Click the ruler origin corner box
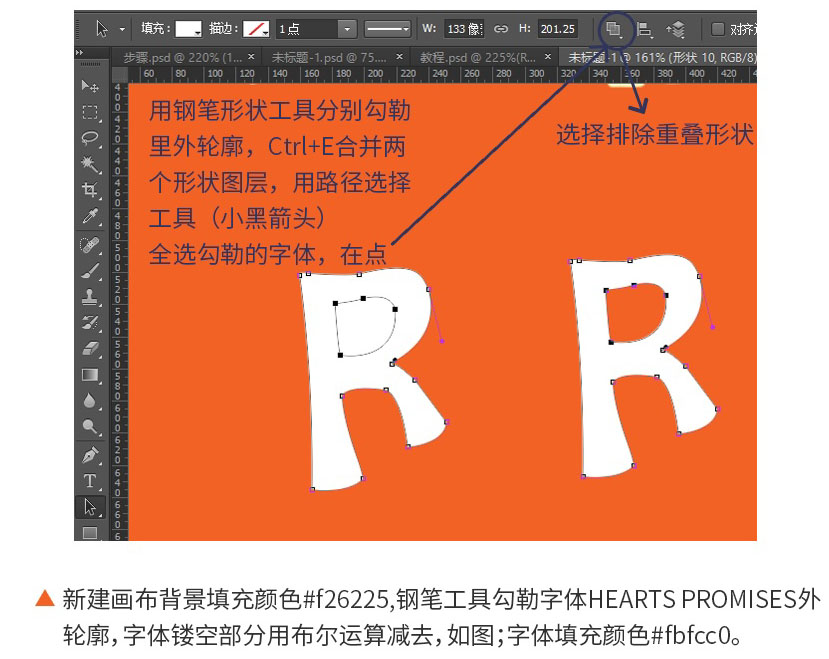This screenshot has width=829, height=659. pos(119,74)
